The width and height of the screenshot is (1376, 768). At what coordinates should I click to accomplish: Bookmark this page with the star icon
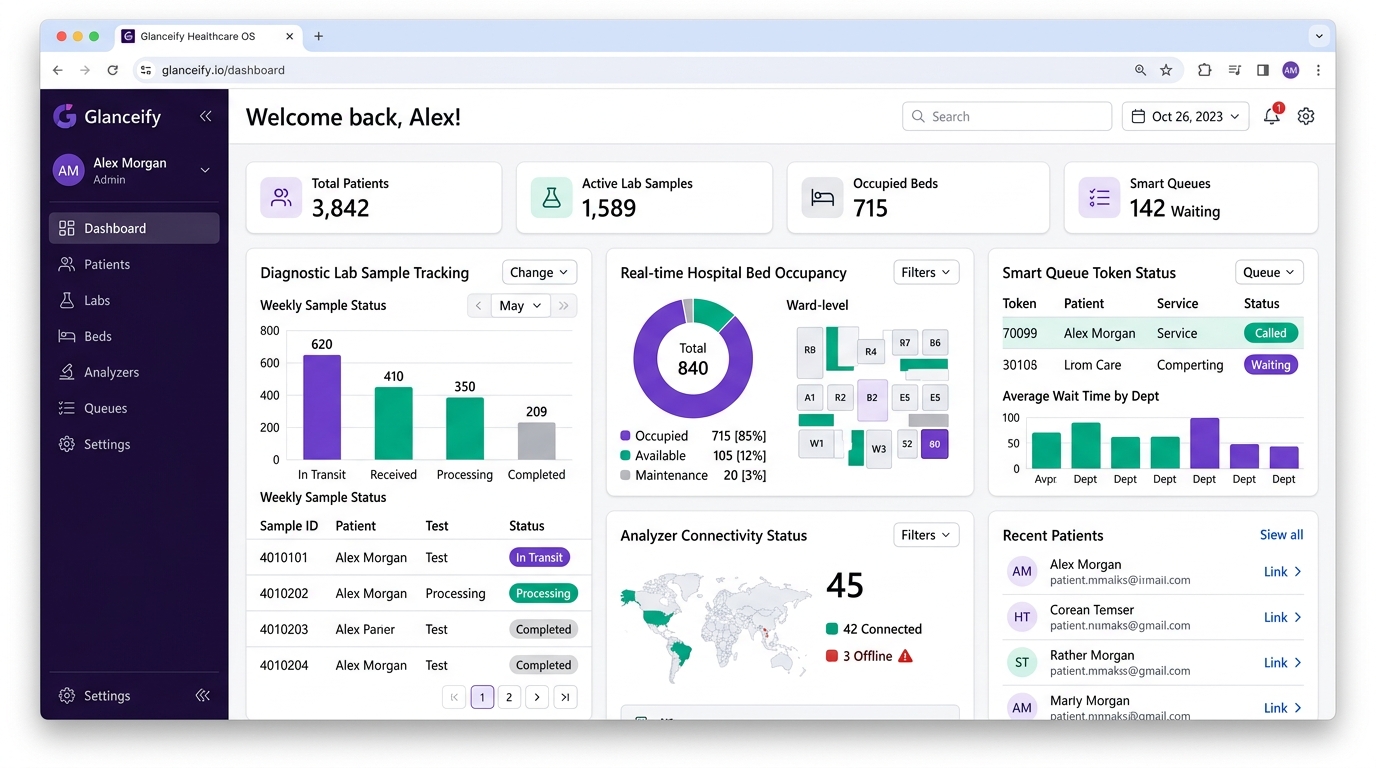click(x=1166, y=70)
